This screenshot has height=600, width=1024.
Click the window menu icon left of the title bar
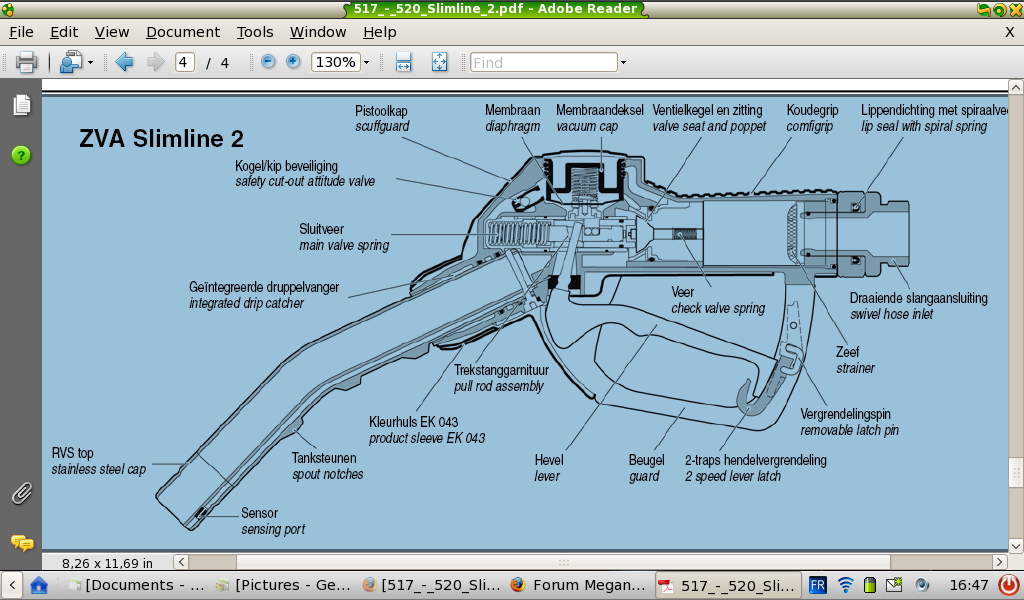7,9
